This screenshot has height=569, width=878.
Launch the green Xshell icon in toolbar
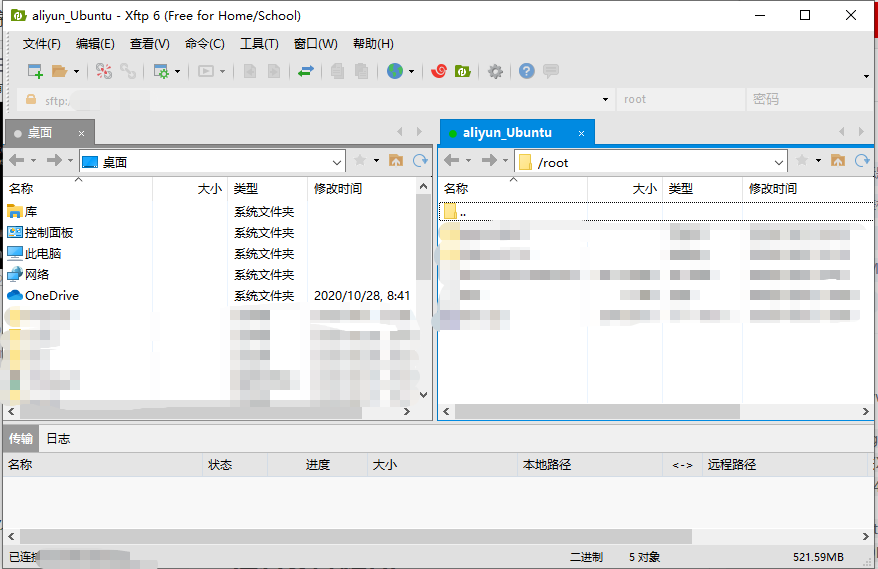pos(463,71)
